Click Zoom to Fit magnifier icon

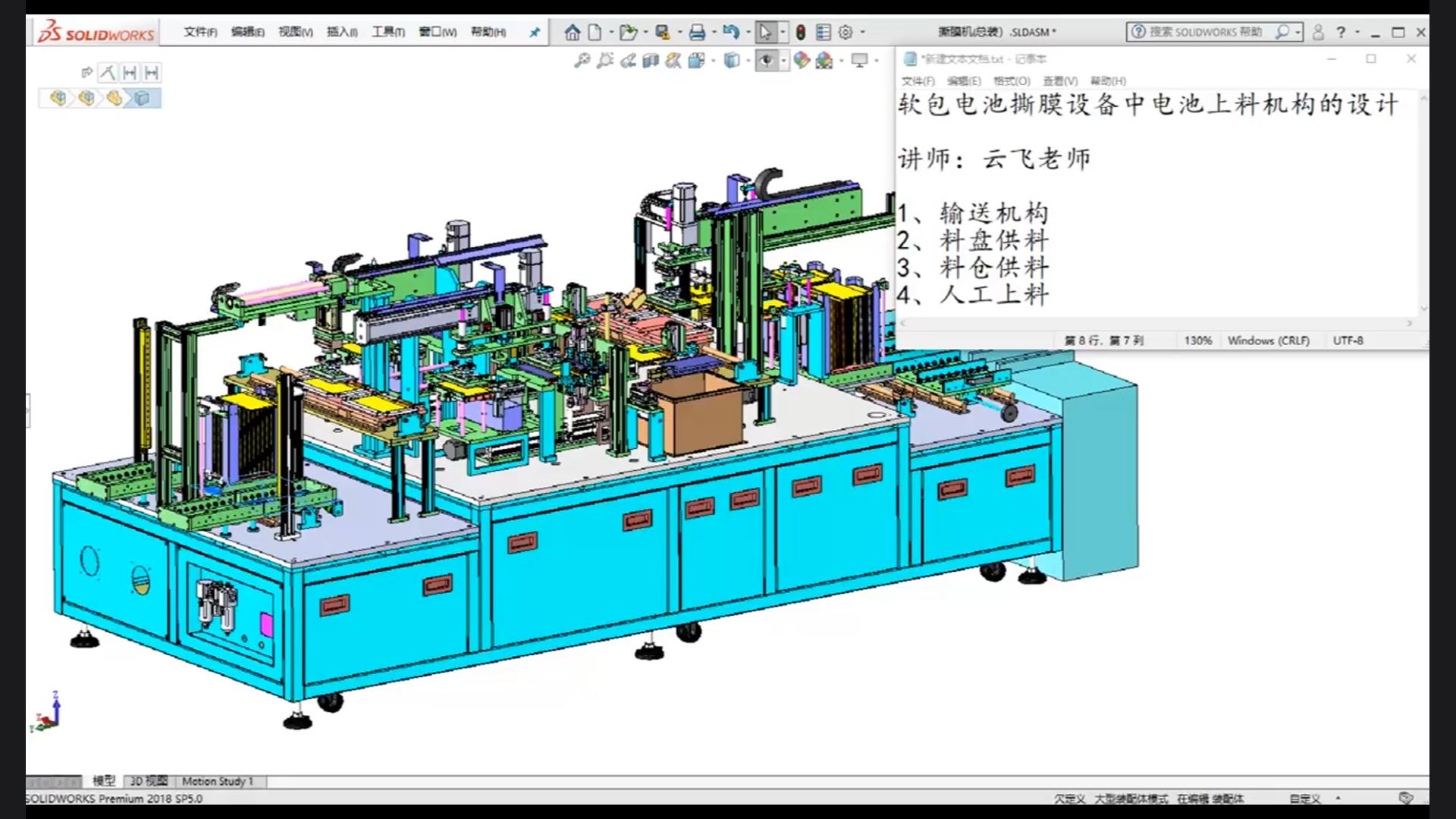582,61
